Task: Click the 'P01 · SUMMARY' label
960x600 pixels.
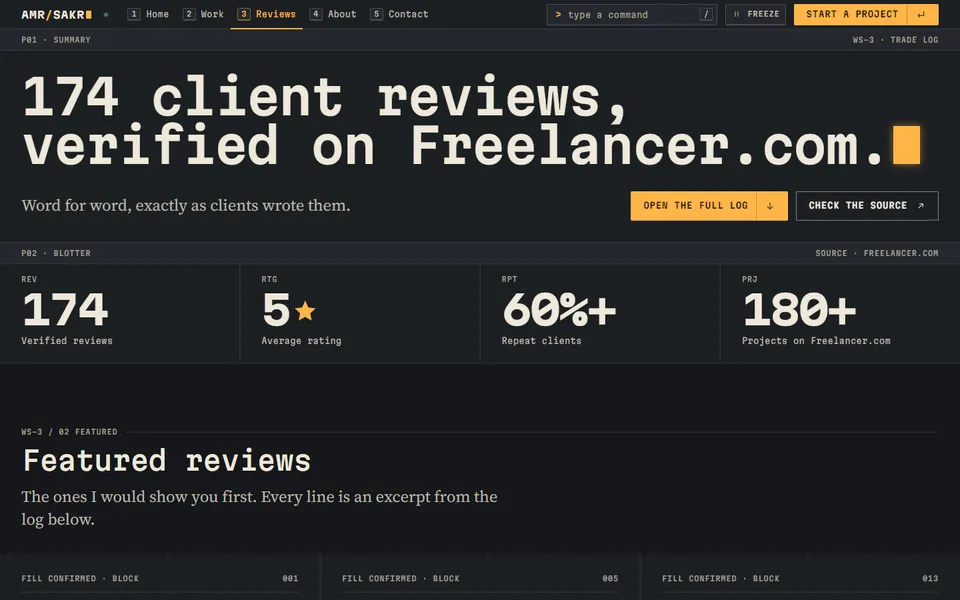Action: [x=56, y=40]
